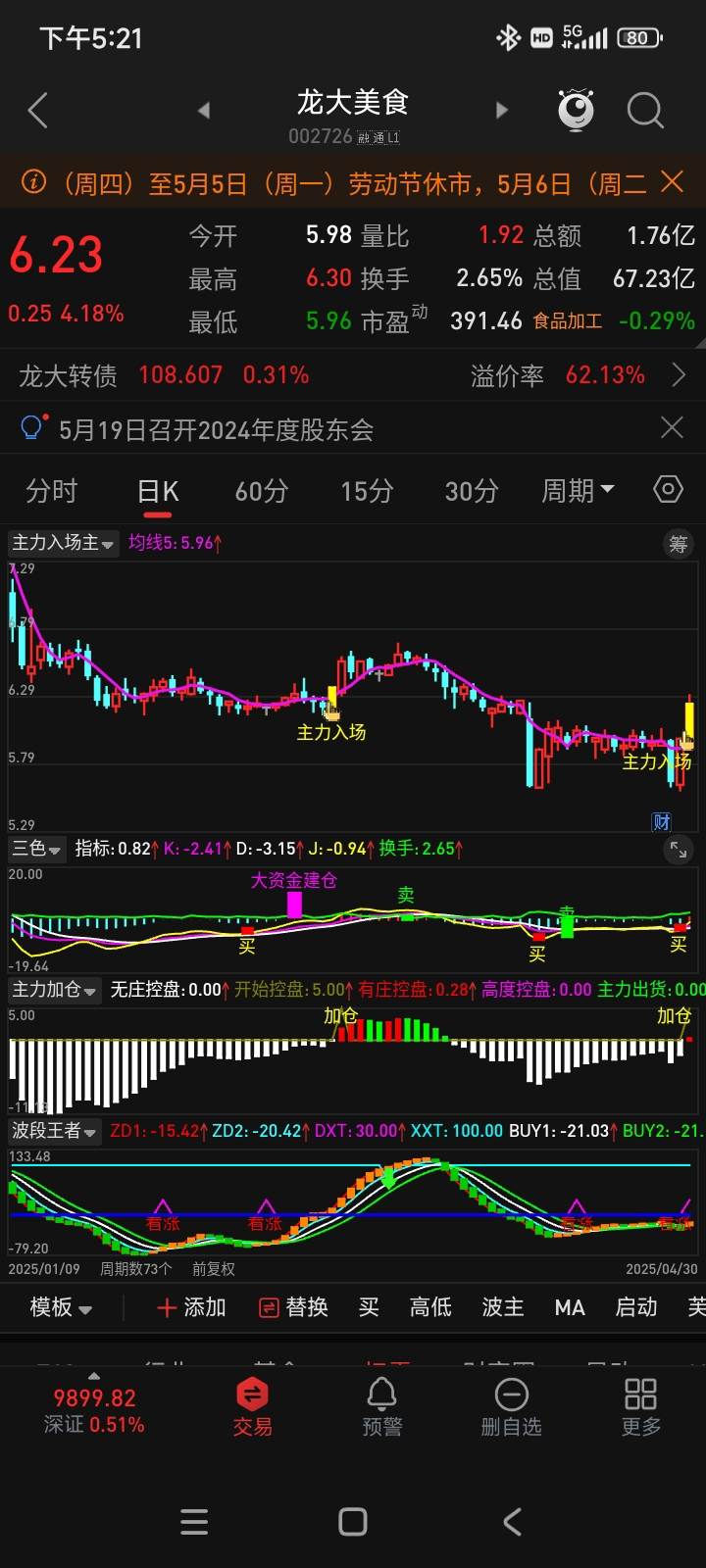Open 更多 more options grid
The height and width of the screenshot is (1568, 706).
[x=640, y=1407]
